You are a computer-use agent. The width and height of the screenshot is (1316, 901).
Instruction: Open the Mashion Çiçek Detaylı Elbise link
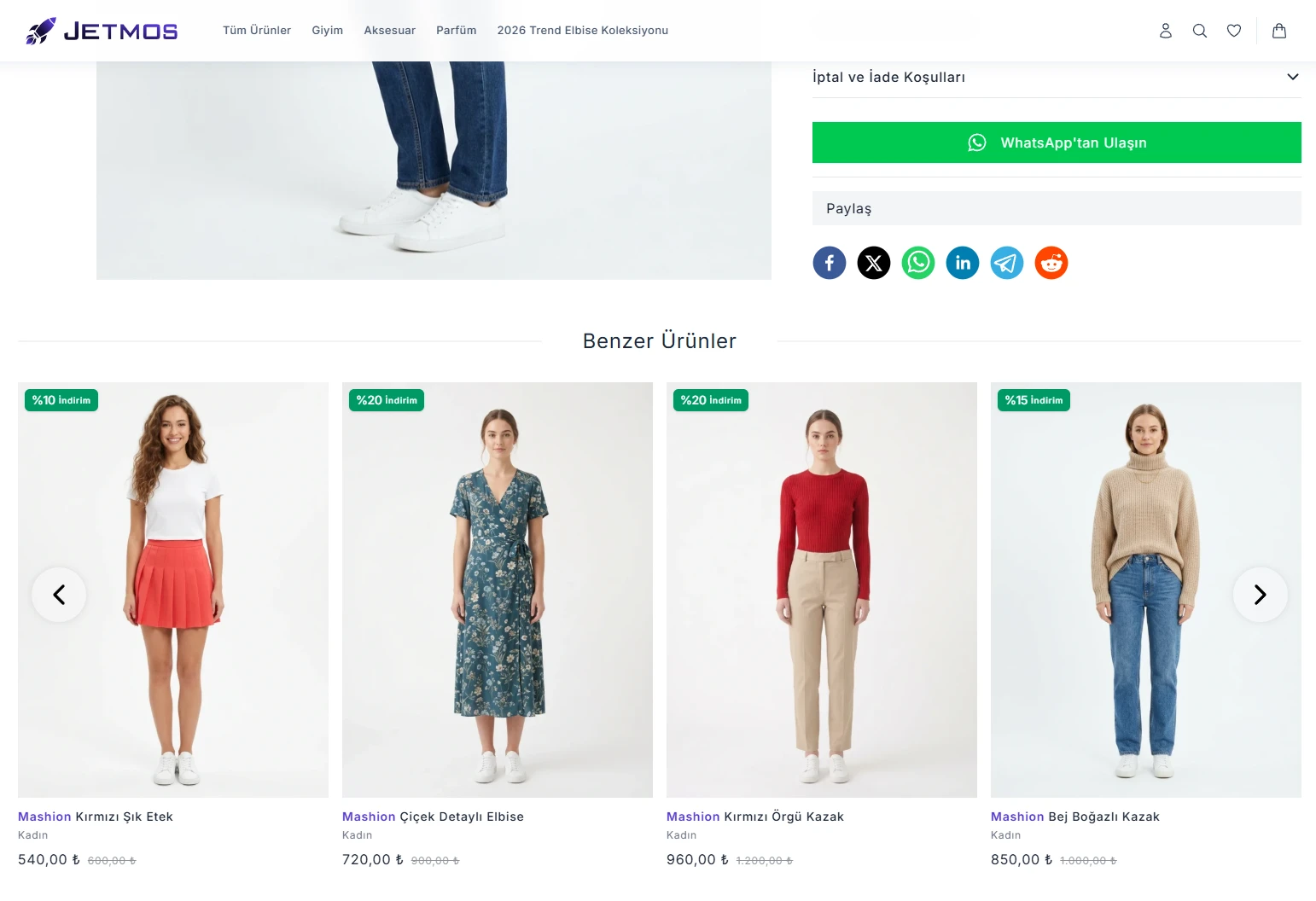tap(434, 817)
